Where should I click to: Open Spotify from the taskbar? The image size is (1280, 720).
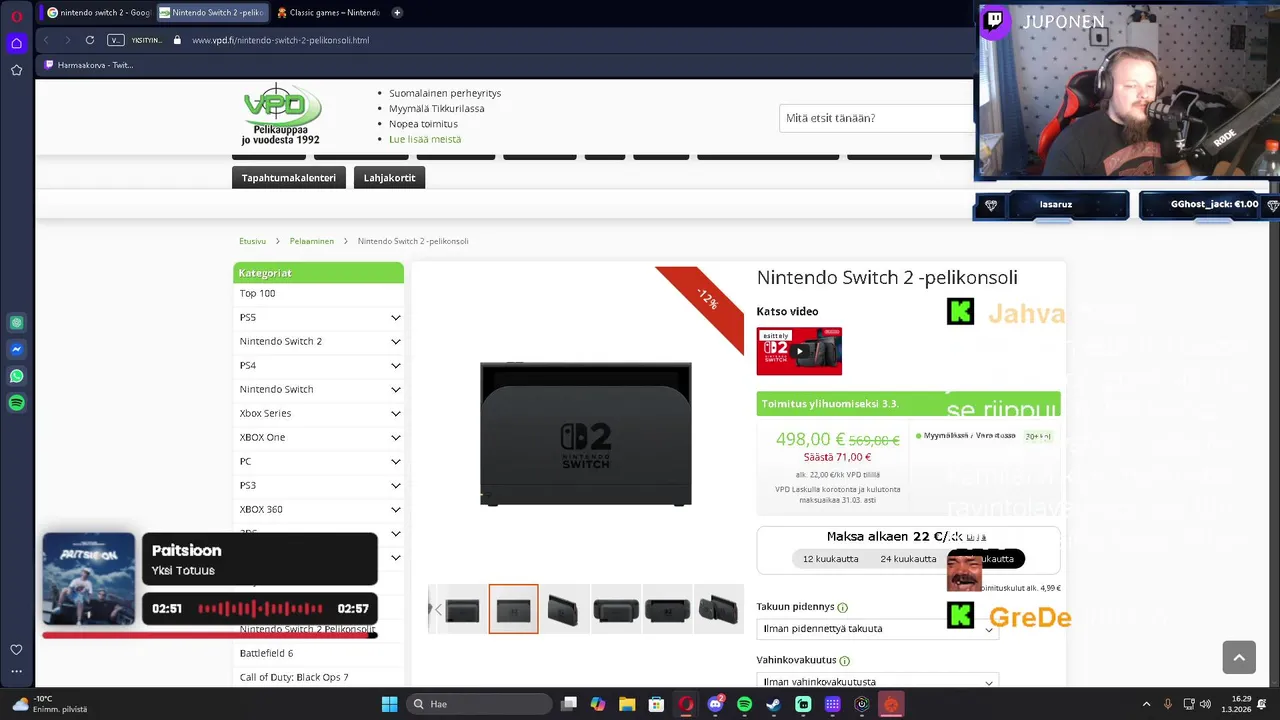pyautogui.click(x=744, y=704)
